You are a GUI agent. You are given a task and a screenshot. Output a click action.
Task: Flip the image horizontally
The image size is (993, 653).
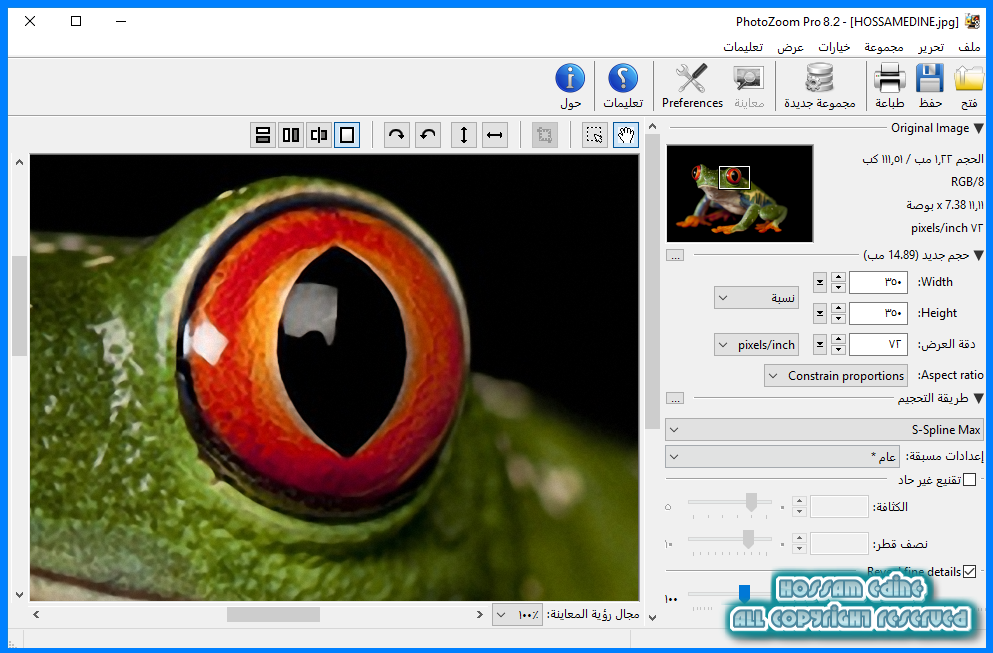click(495, 135)
